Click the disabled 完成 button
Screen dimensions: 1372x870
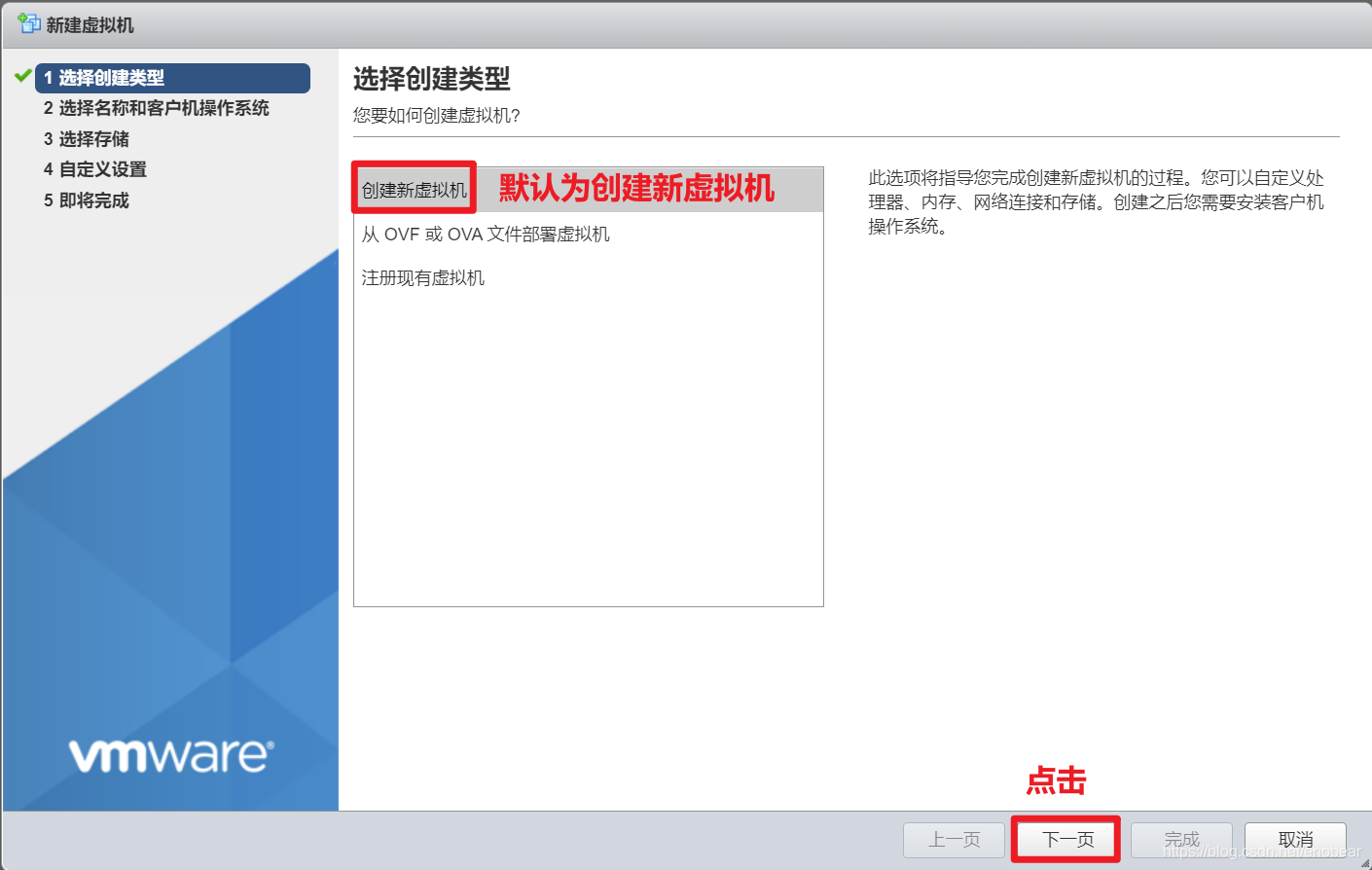pos(1180,839)
